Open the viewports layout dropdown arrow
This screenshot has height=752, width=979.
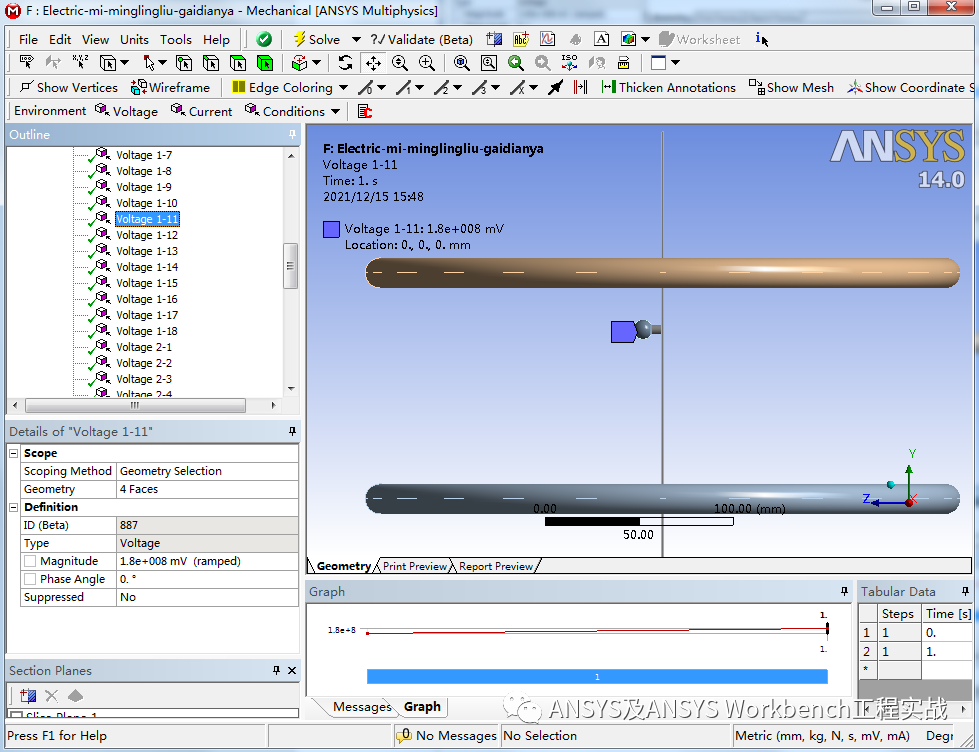tap(675, 62)
